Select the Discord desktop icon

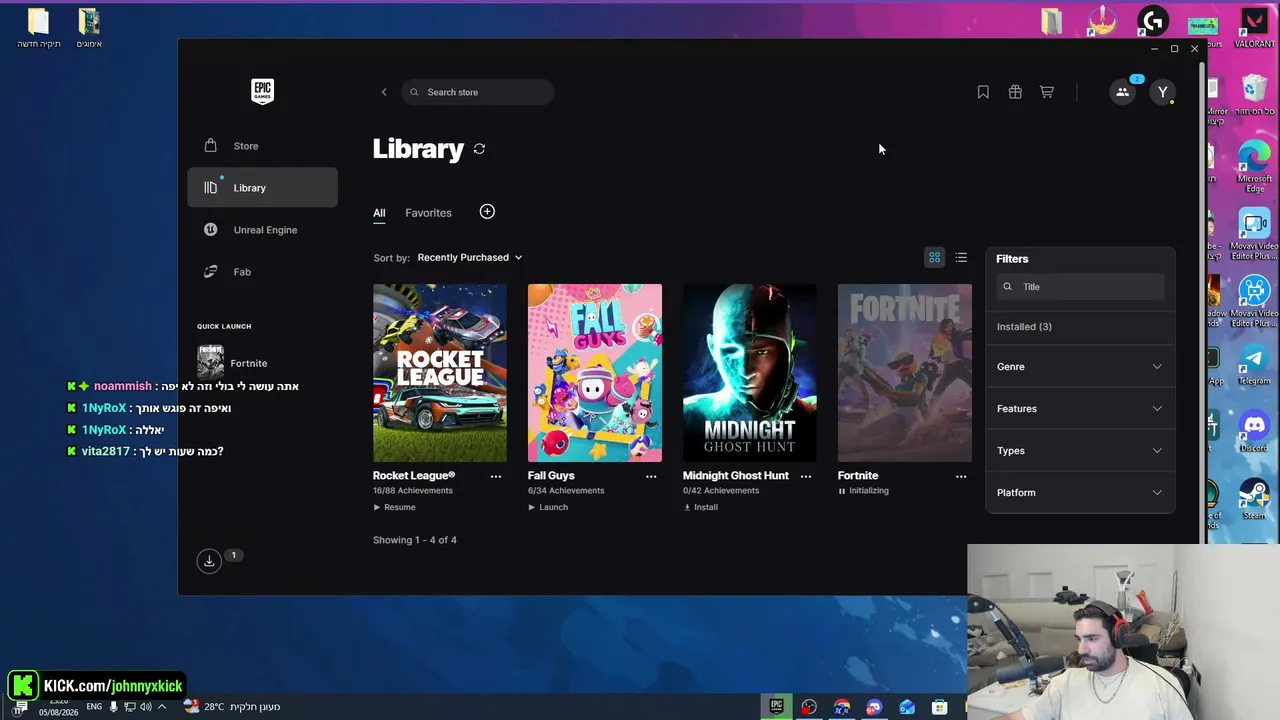pos(1254,431)
